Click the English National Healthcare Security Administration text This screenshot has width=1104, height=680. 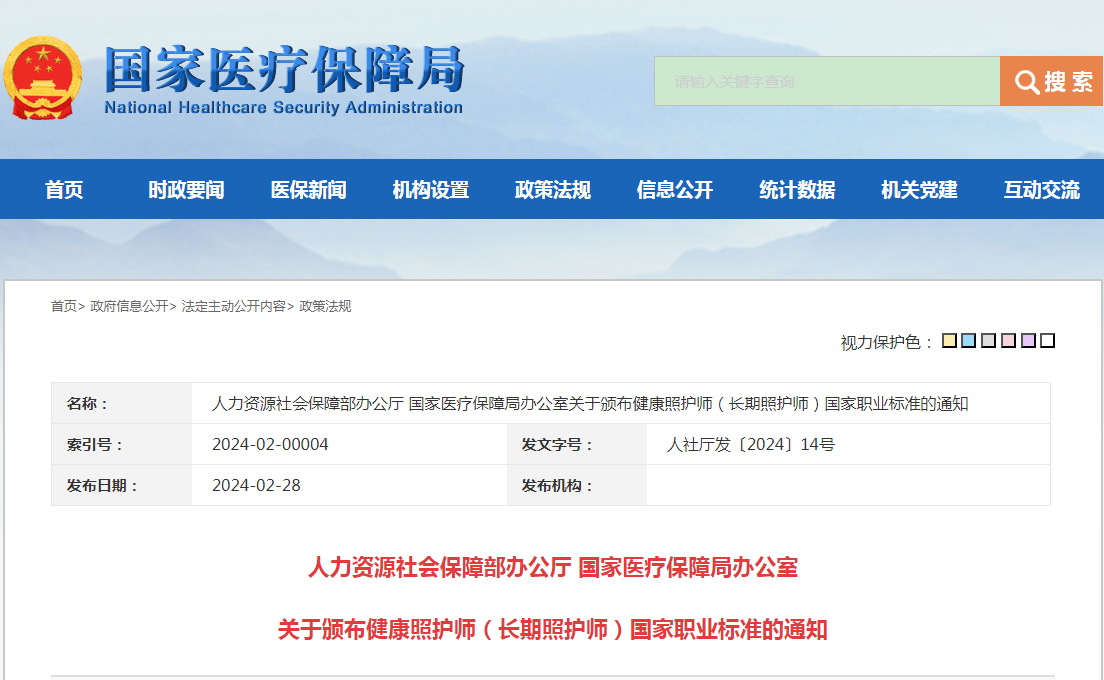click(284, 108)
